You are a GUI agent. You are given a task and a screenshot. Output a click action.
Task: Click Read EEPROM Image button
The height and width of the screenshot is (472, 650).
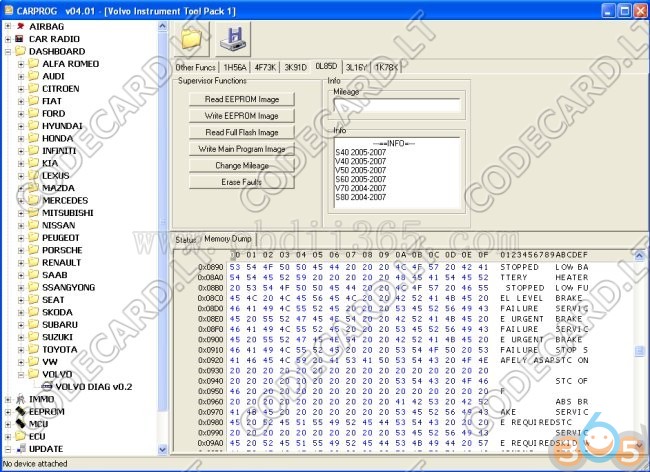[x=242, y=99]
